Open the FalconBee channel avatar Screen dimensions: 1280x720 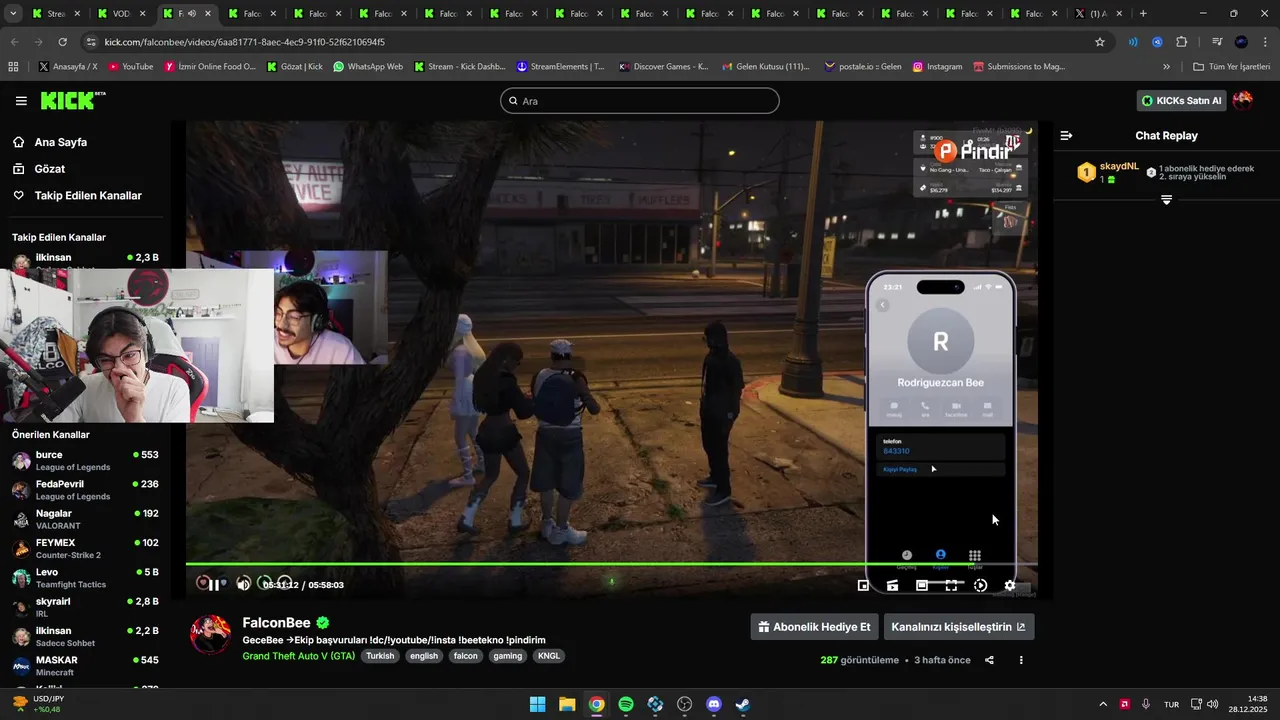[x=210, y=635]
